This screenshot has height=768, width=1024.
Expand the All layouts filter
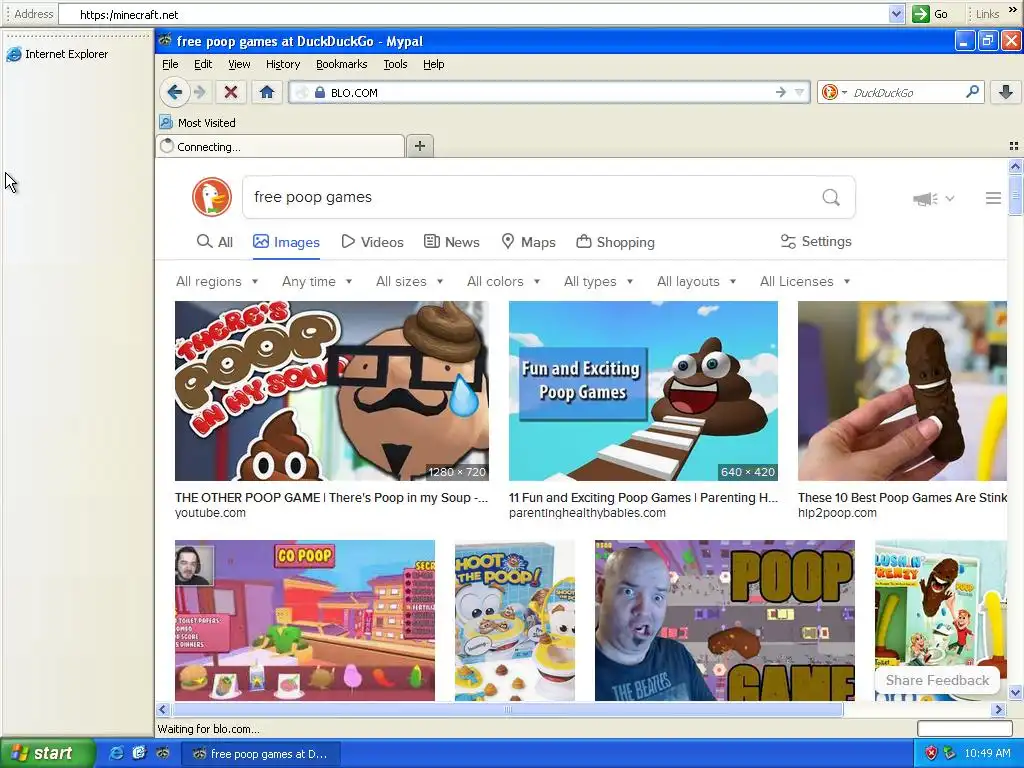696,281
